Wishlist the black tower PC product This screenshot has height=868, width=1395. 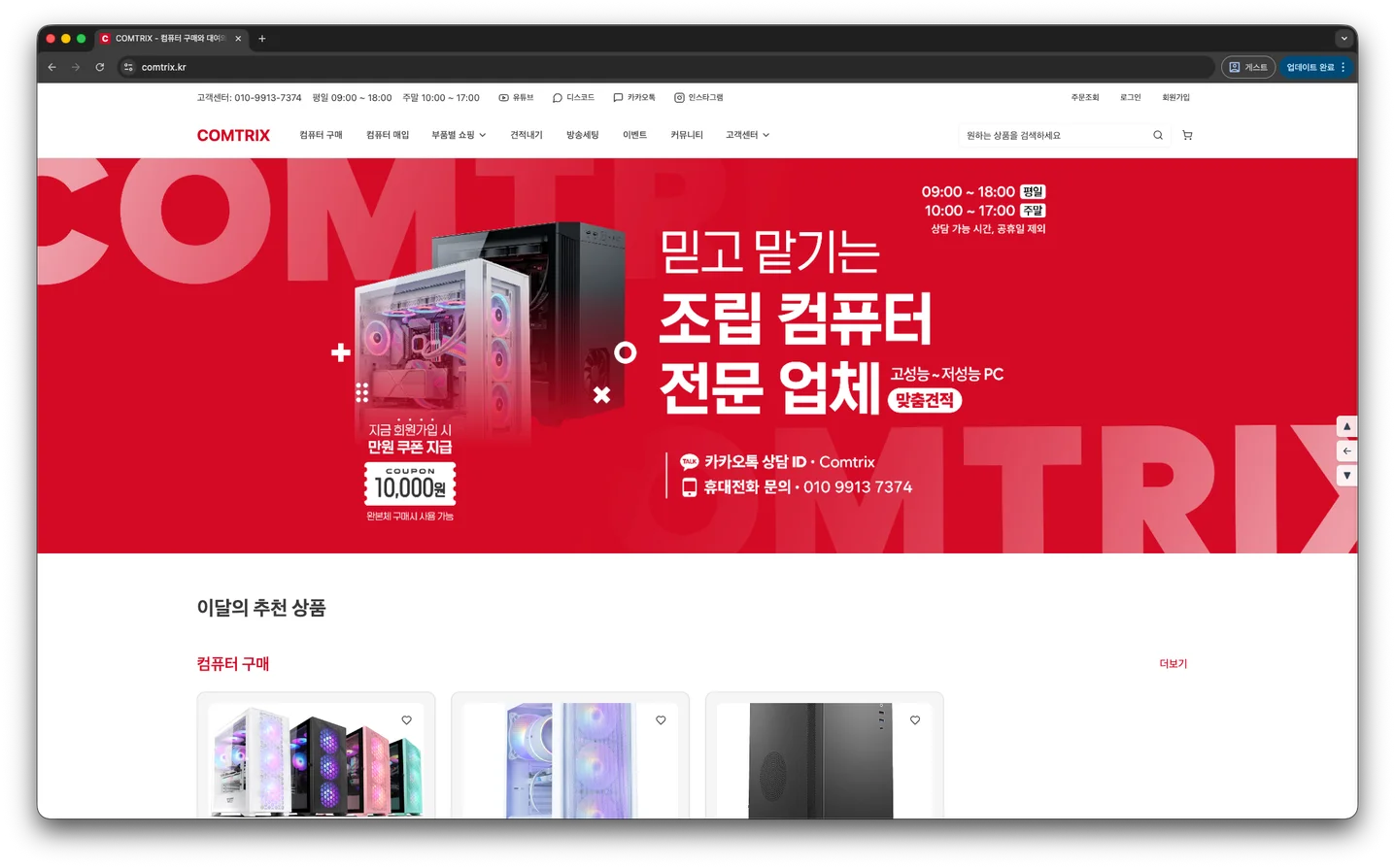[x=915, y=720]
